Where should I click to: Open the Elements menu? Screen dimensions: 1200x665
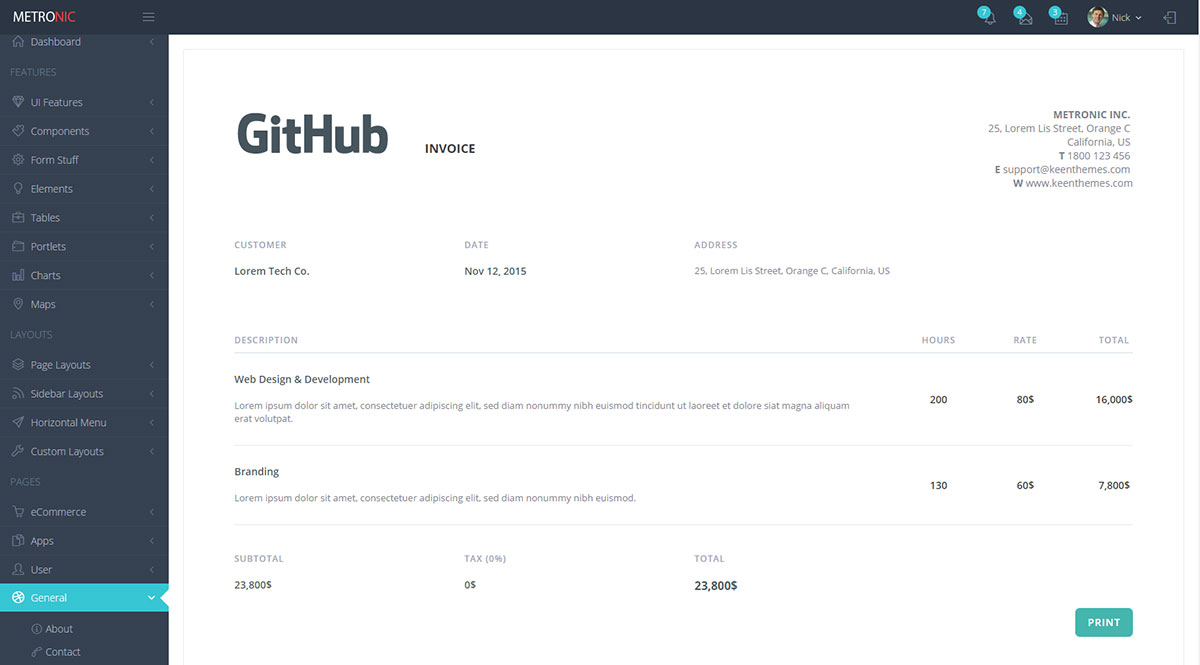[x=84, y=188]
